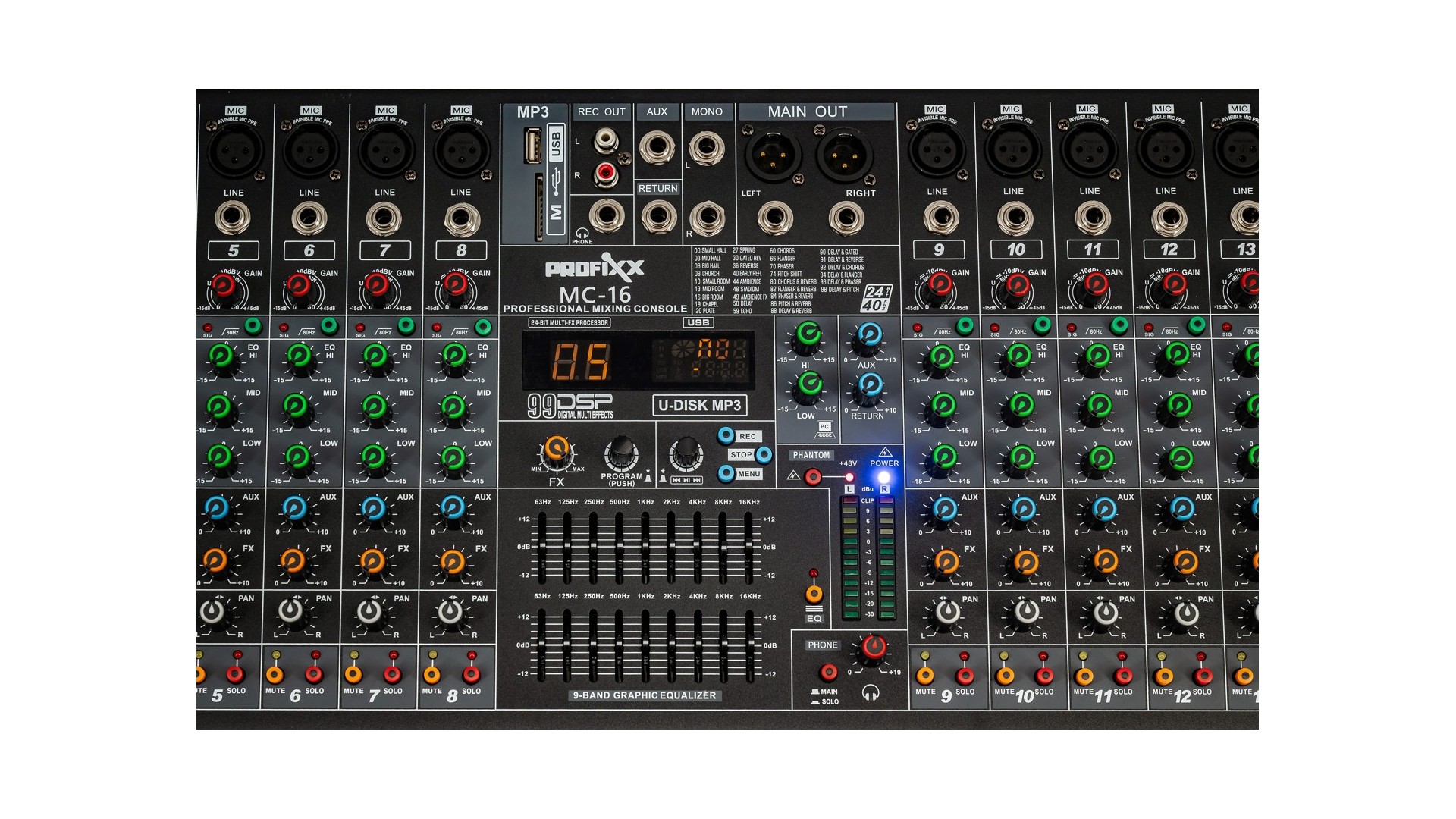Click the master blue AUX knob
The image size is (1456, 819).
[869, 334]
